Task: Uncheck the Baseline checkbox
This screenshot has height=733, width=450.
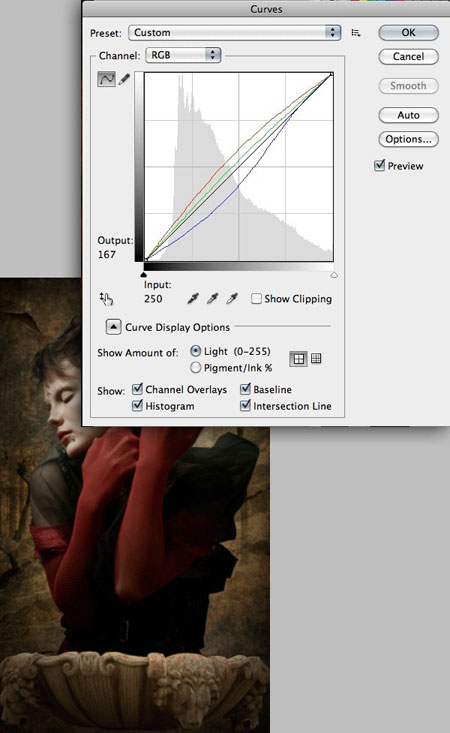Action: click(x=245, y=389)
